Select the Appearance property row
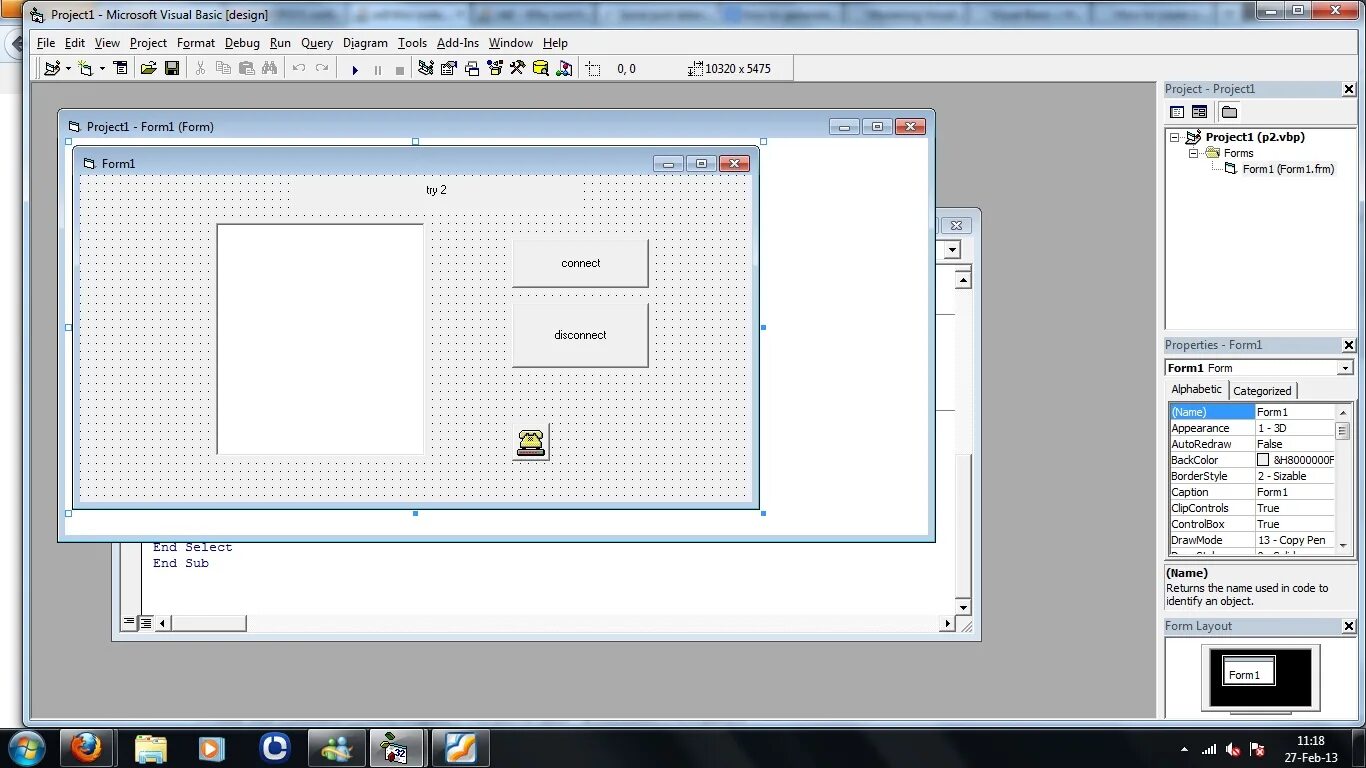 (x=1252, y=428)
